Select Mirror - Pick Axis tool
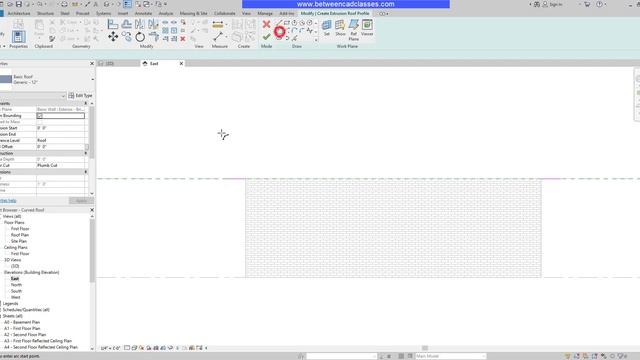Viewport: 640px width, 360px height. click(140, 24)
